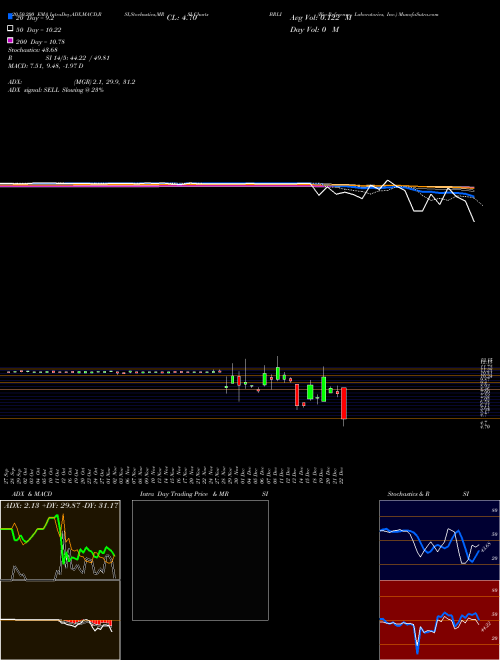Click the price scale labels at right
The image size is (500, 660).
[x=485, y=393]
